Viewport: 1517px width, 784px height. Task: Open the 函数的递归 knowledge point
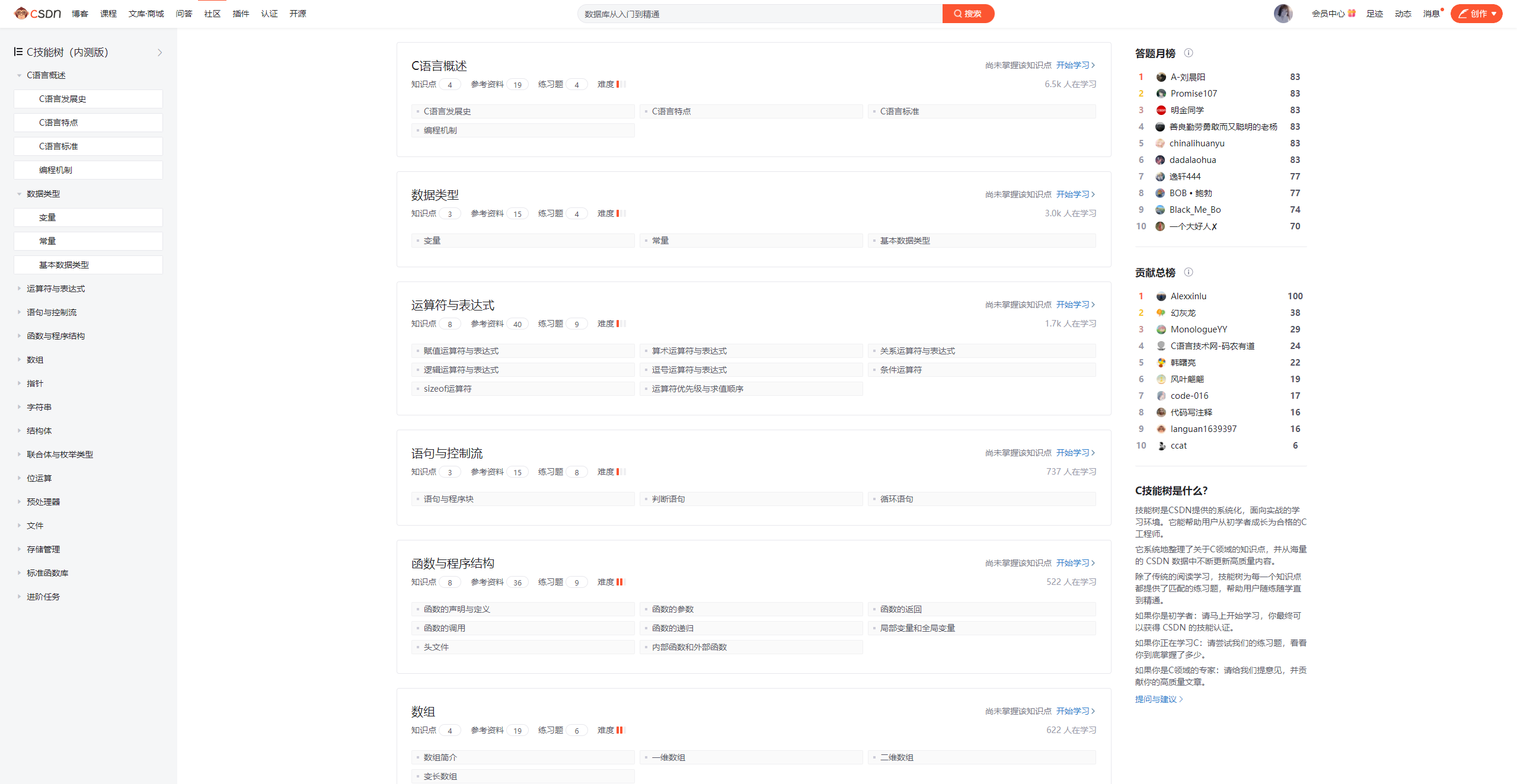coord(751,628)
